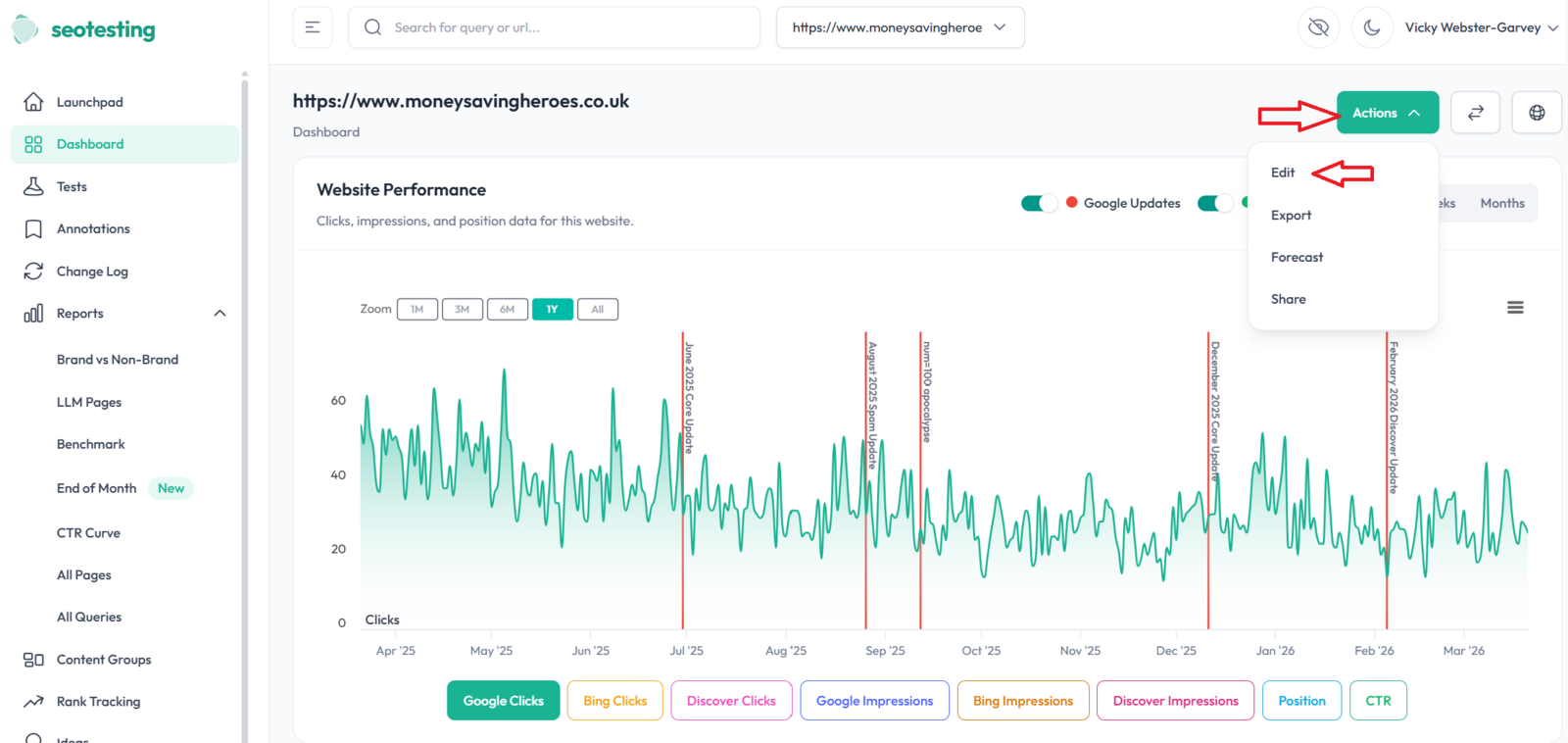The image size is (1568, 743).
Task: Set zoom to 3M
Action: 463,309
